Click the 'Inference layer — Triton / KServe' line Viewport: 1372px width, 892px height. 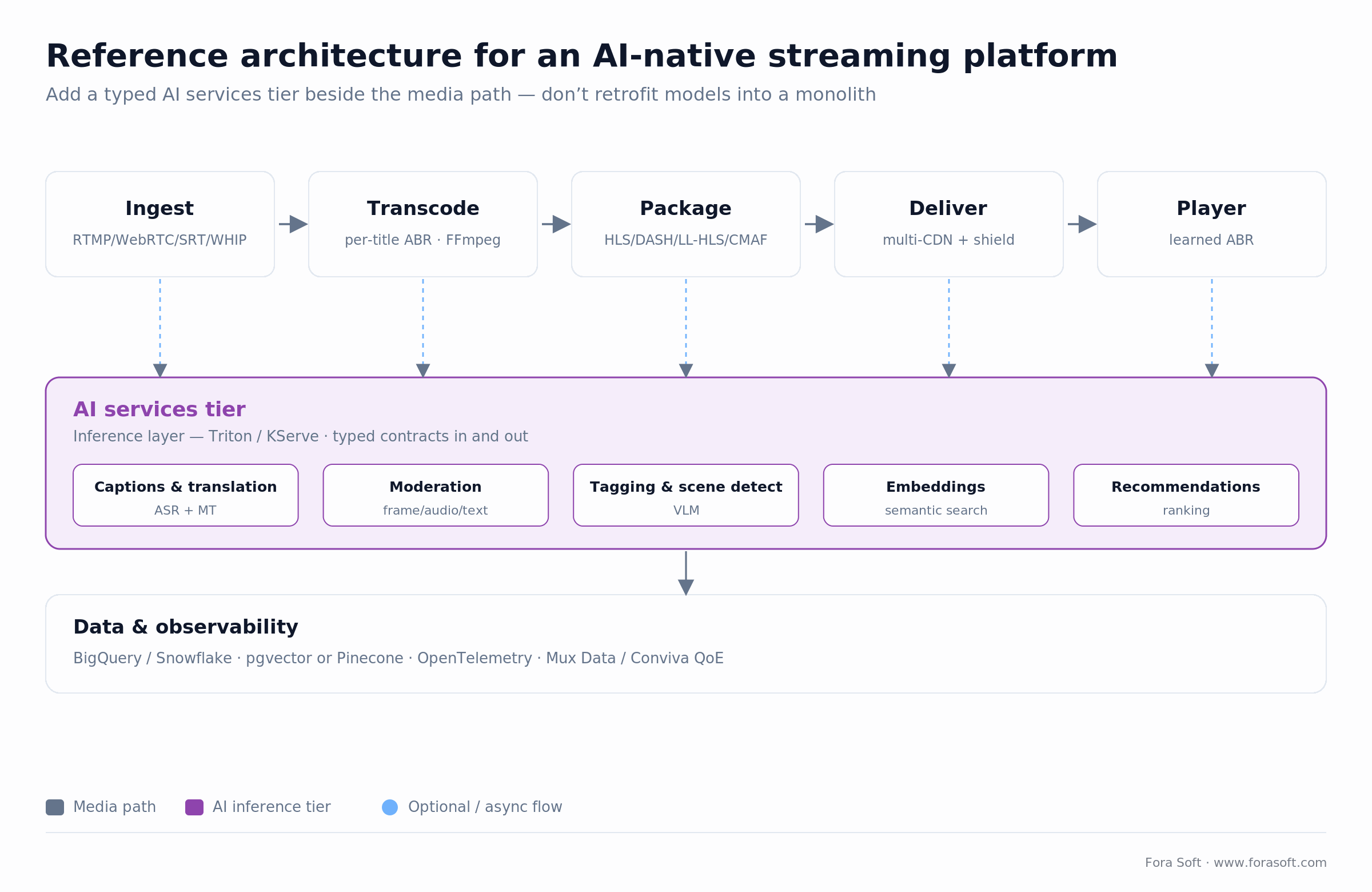click(x=300, y=436)
